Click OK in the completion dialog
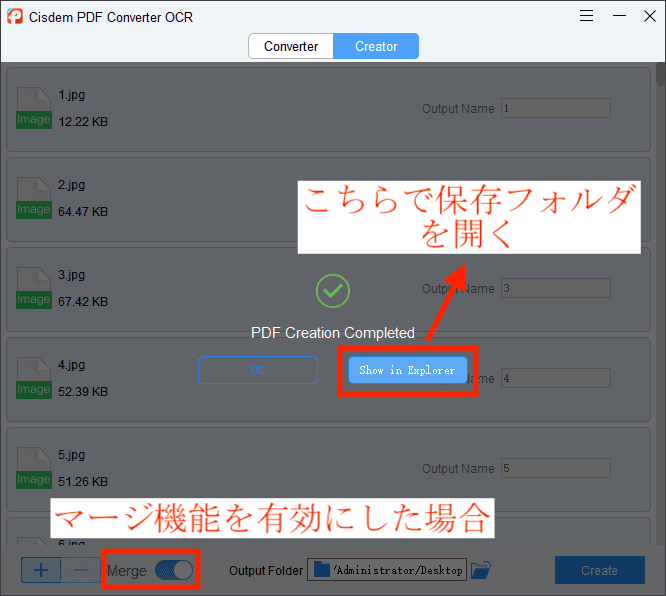This screenshot has width=666, height=596. tap(258, 370)
